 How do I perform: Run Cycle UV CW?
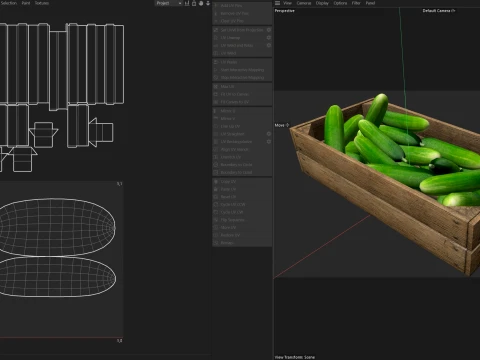point(242,212)
